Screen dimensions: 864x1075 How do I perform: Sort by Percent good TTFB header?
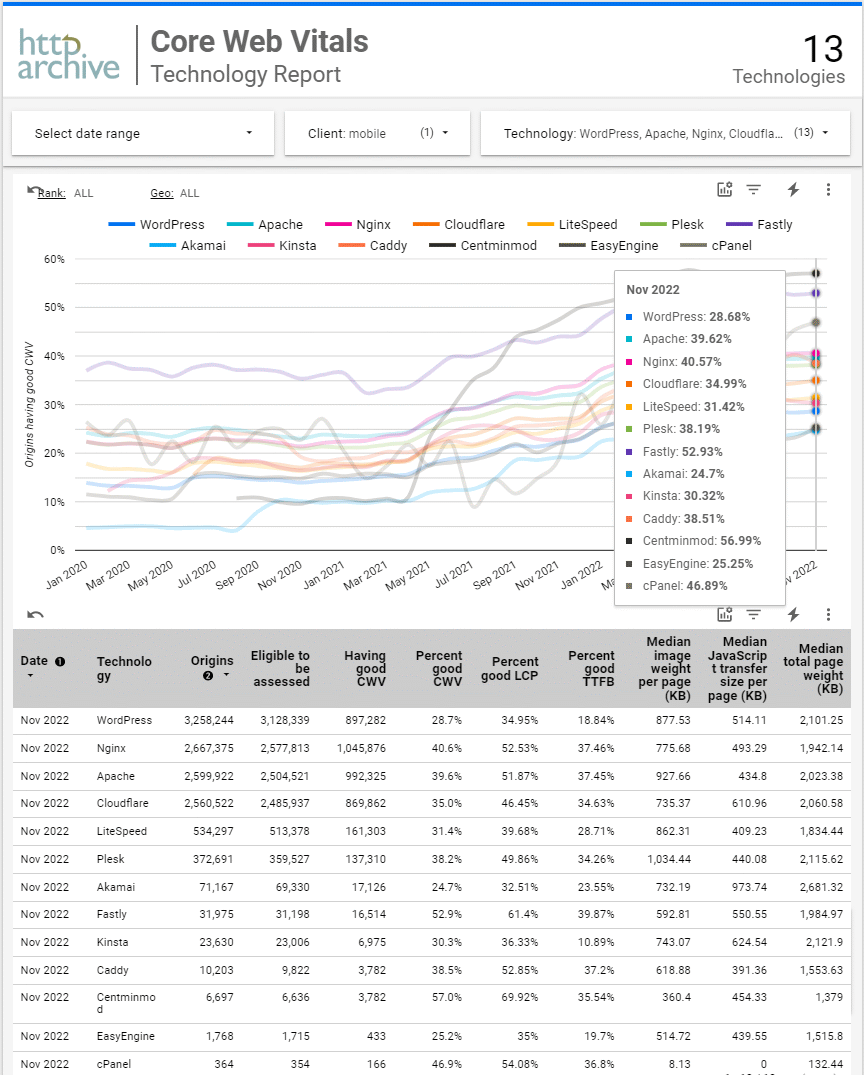(591, 668)
